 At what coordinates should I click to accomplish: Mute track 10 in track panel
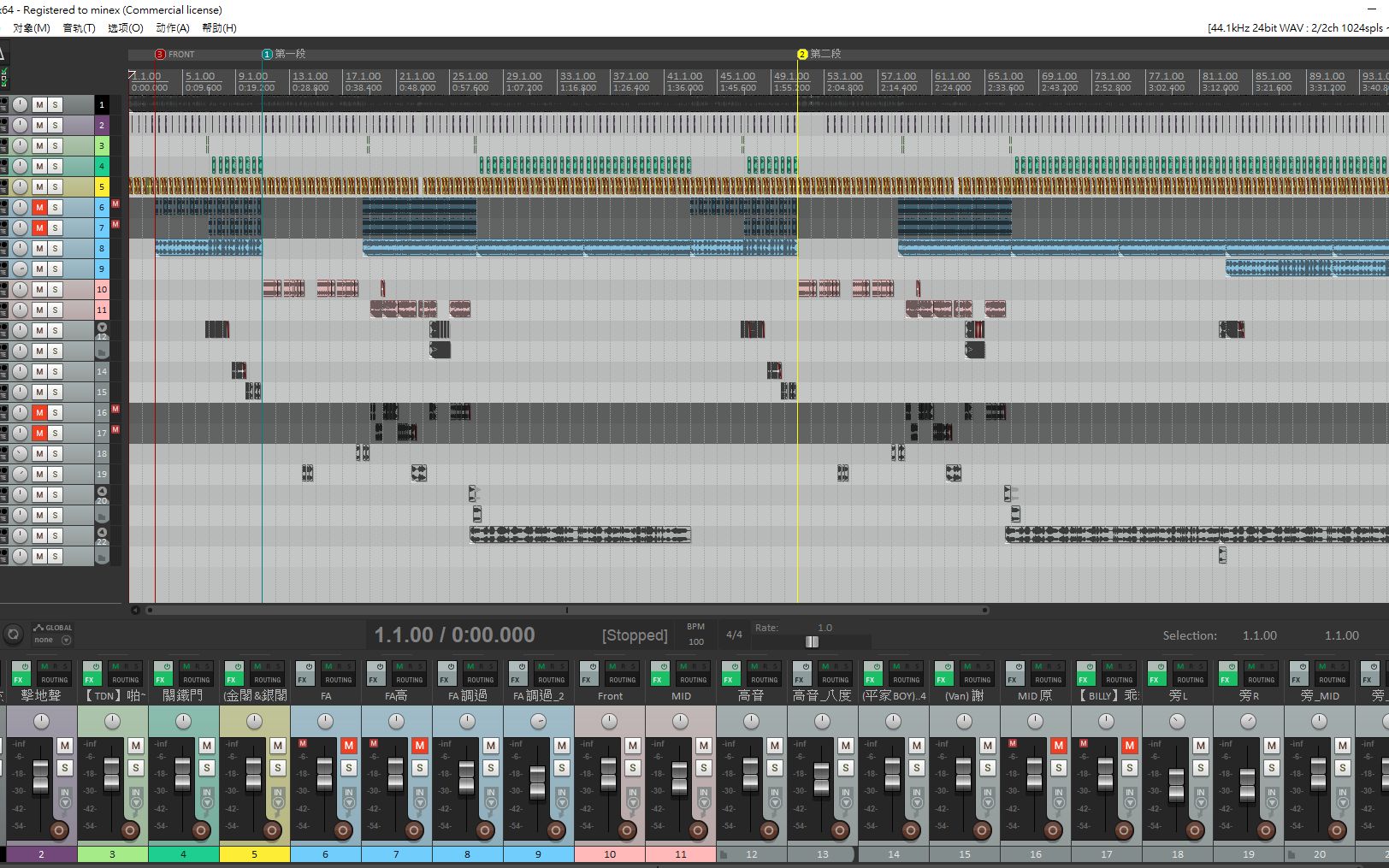[39, 289]
